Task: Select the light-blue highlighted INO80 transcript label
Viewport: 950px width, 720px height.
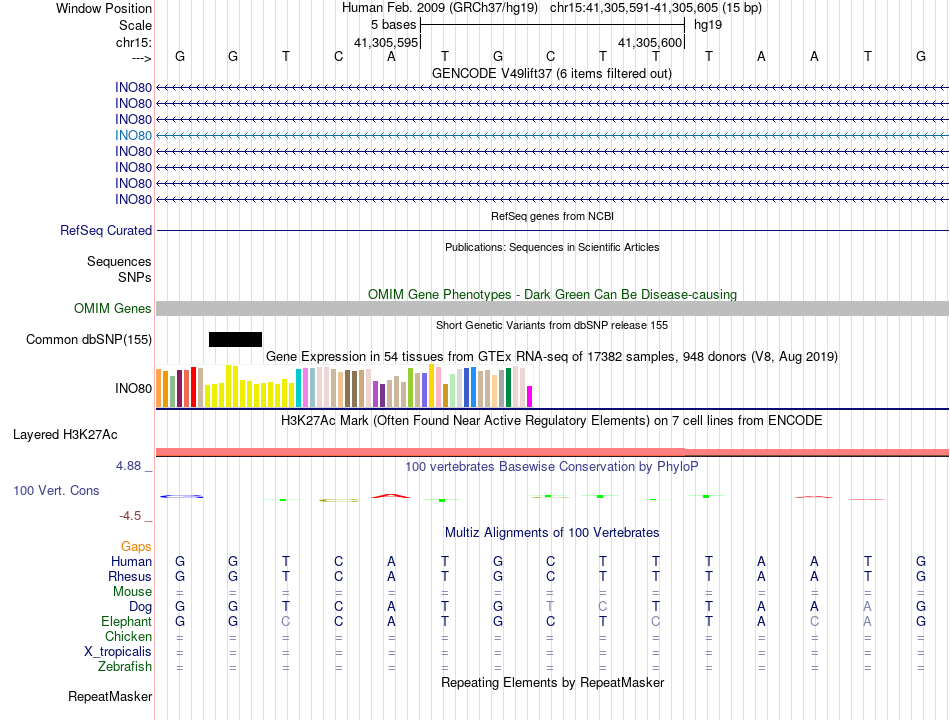Action: (133, 135)
